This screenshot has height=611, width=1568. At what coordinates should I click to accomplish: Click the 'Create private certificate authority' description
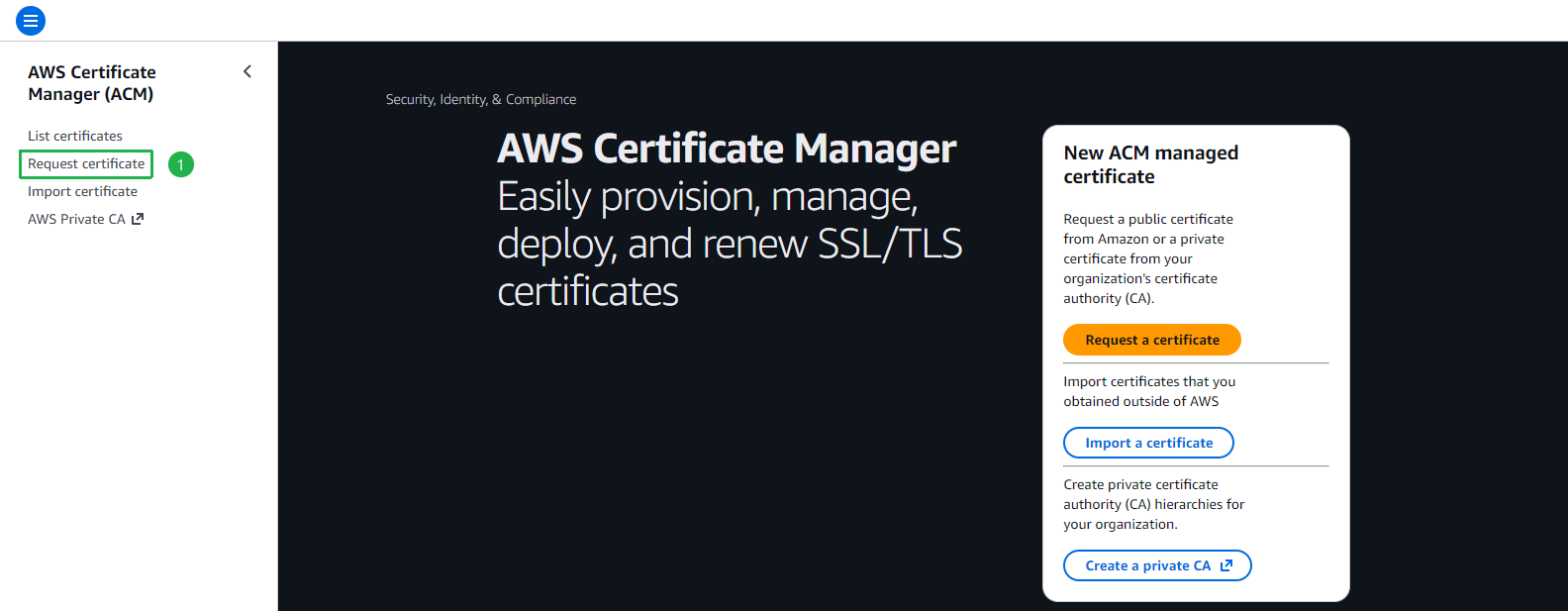1154,504
